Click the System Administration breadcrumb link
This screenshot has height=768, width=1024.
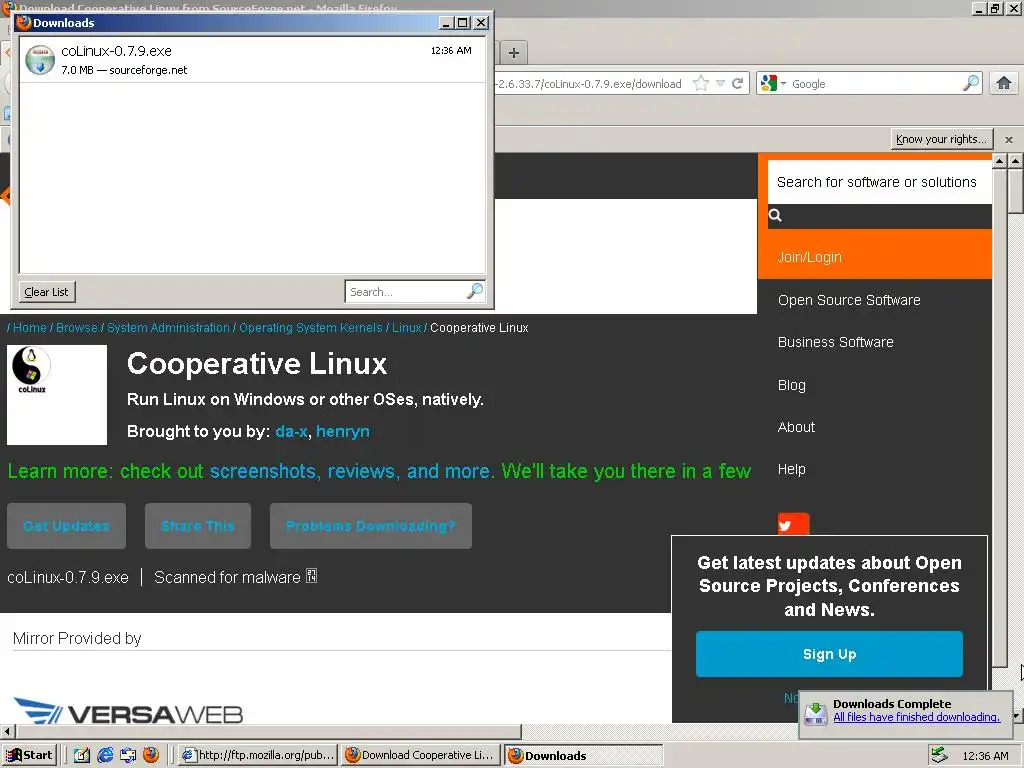tap(168, 328)
